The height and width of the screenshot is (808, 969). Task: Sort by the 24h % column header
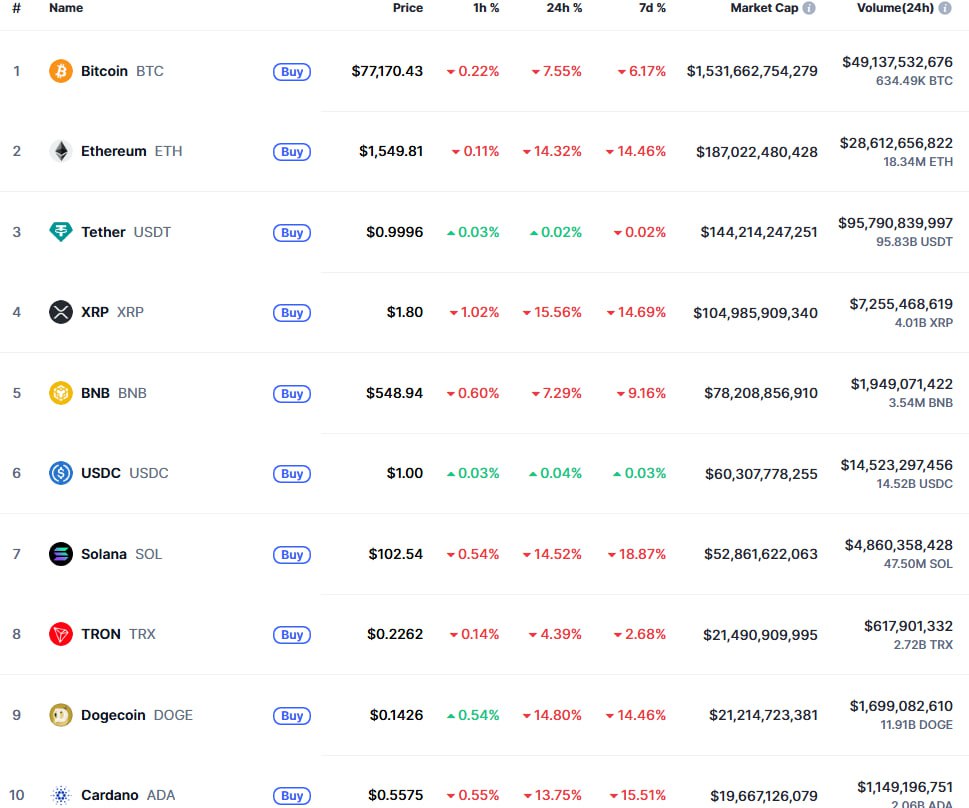pos(567,8)
